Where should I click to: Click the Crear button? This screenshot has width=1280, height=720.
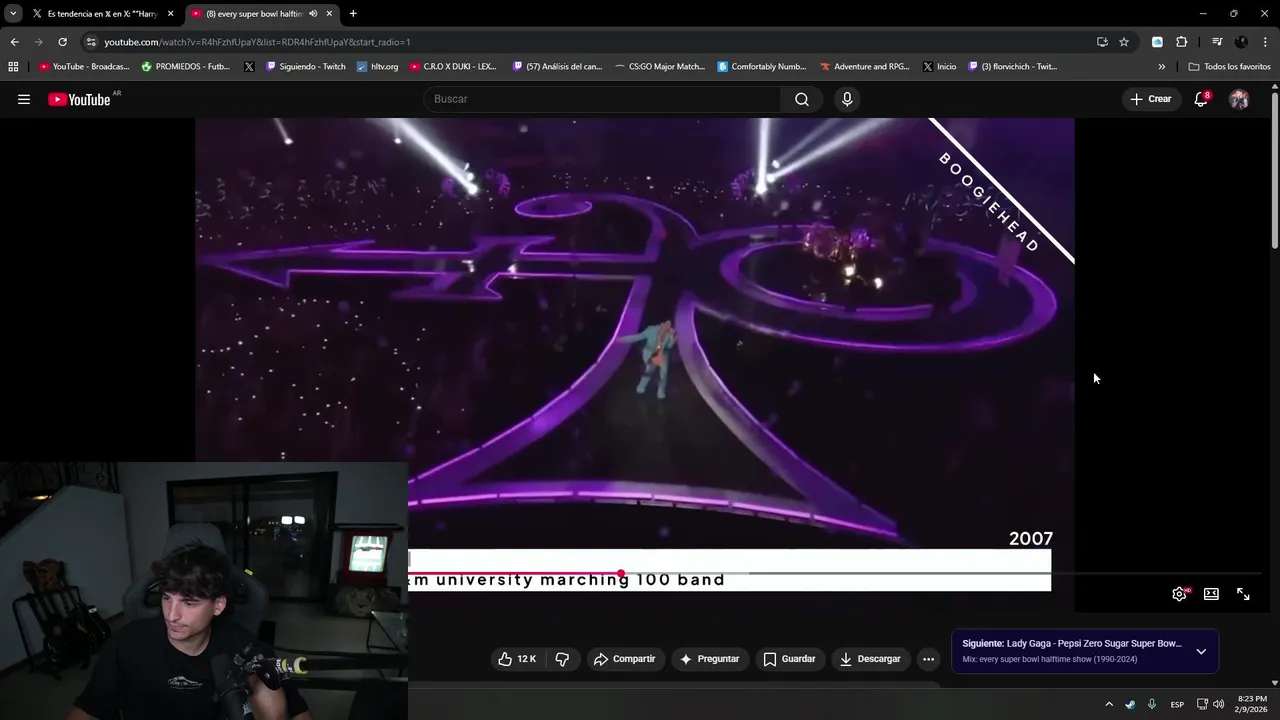(1151, 99)
